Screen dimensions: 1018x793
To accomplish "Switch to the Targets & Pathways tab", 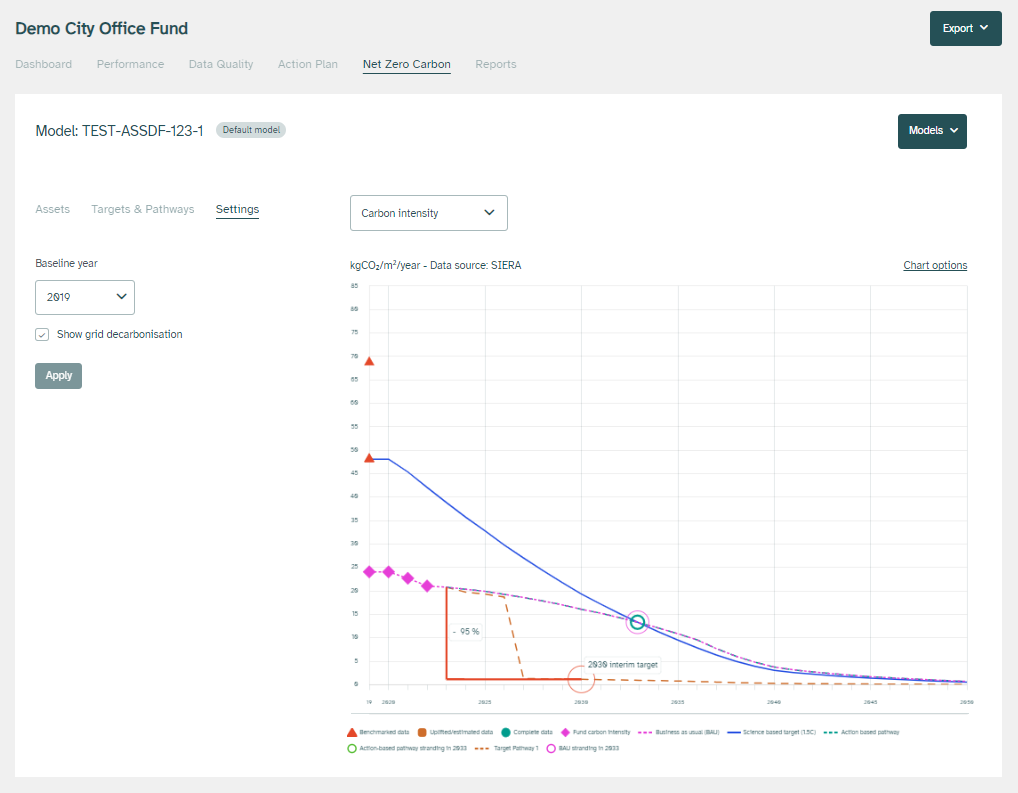I will [x=142, y=209].
